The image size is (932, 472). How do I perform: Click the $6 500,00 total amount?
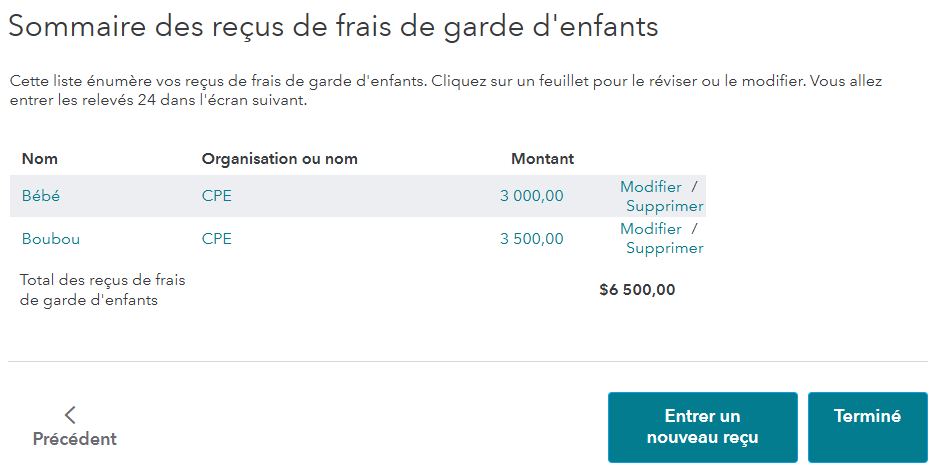(637, 290)
